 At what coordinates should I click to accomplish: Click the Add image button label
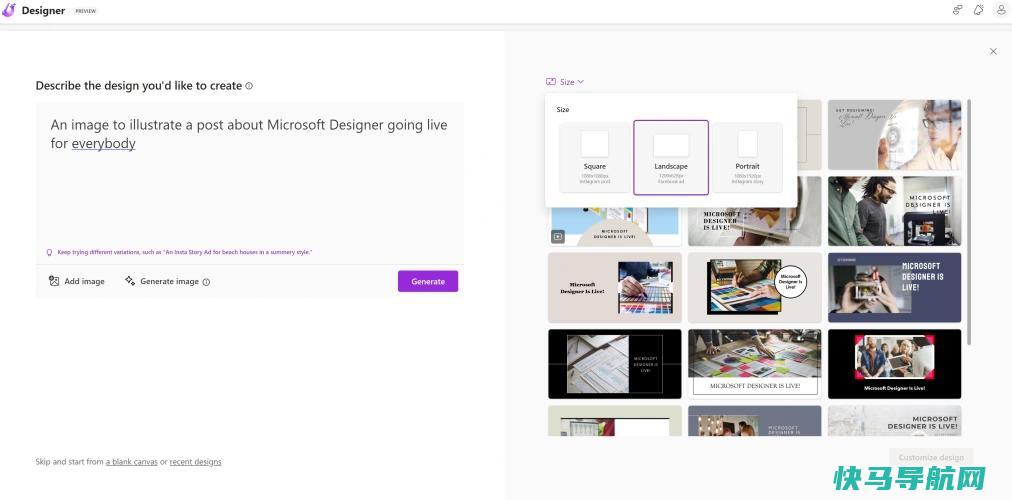tap(85, 281)
